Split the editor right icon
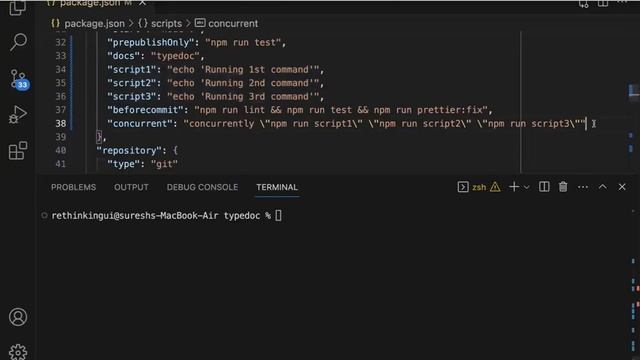This screenshot has width=640, height=360. point(603,4)
